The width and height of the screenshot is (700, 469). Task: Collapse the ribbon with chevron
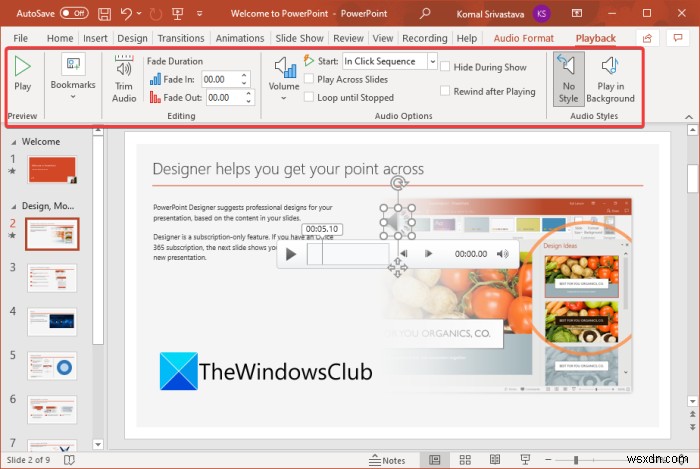pyautogui.click(x=689, y=117)
